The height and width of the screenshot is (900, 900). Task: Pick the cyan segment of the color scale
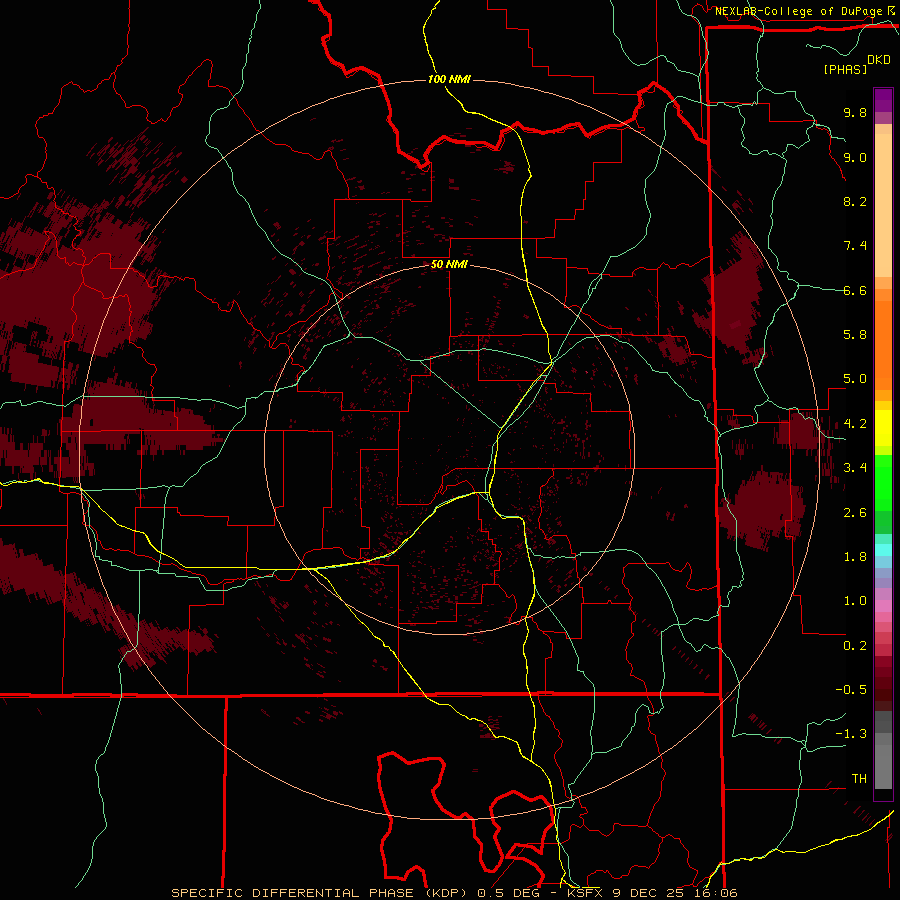tap(883, 550)
